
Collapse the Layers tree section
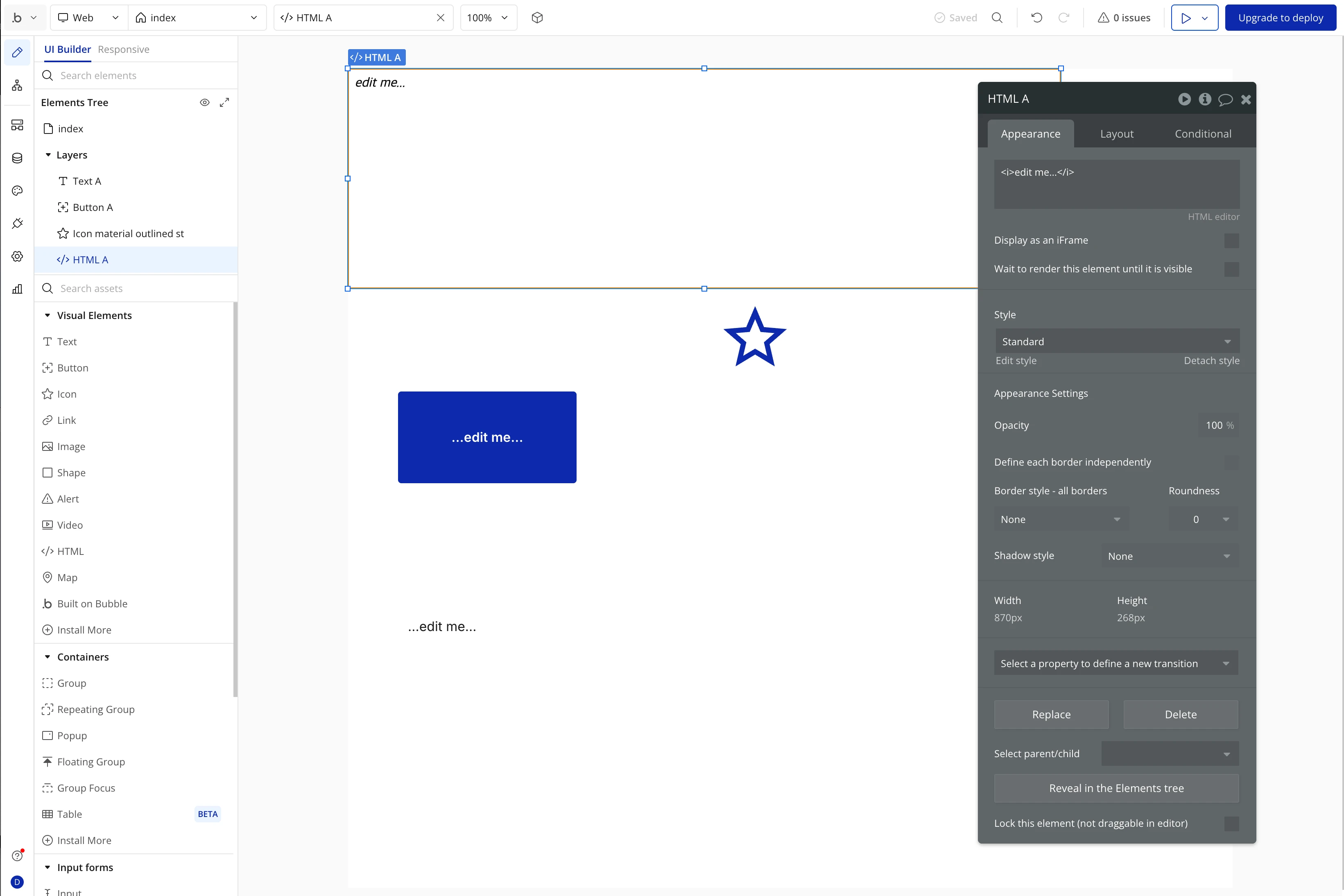click(48, 155)
